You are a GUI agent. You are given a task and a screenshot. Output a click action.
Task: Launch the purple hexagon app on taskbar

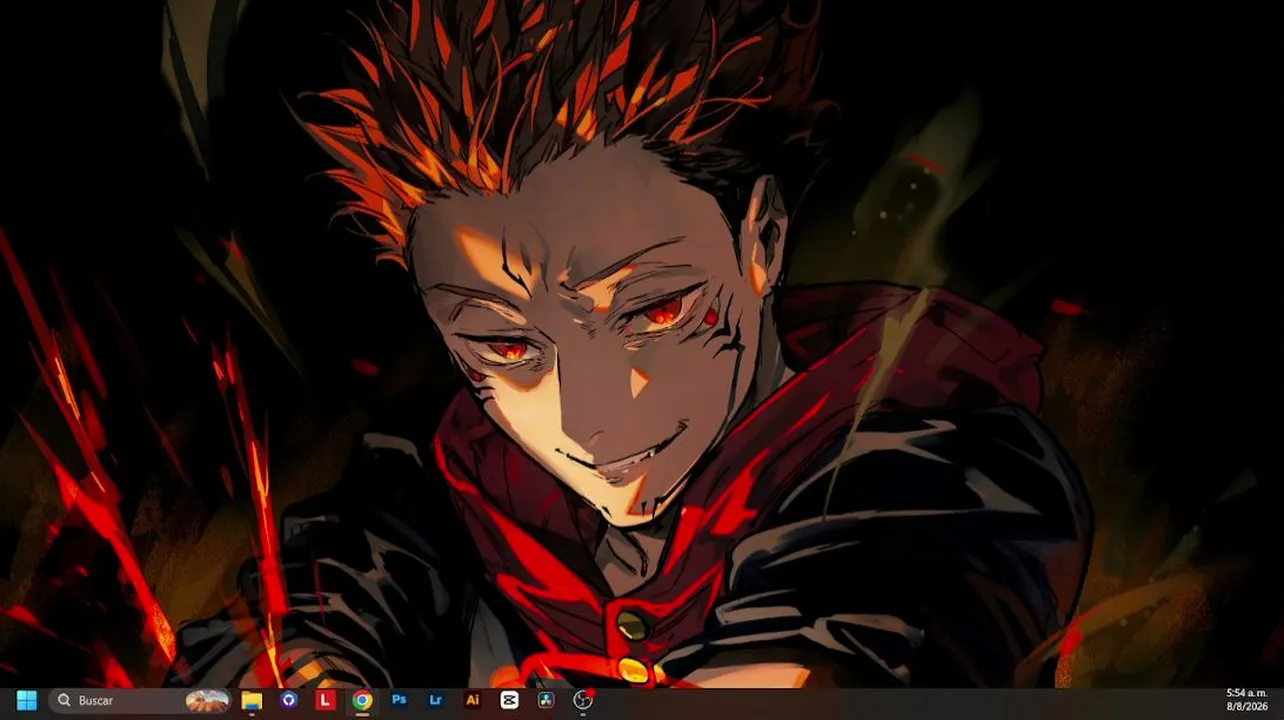(x=289, y=700)
